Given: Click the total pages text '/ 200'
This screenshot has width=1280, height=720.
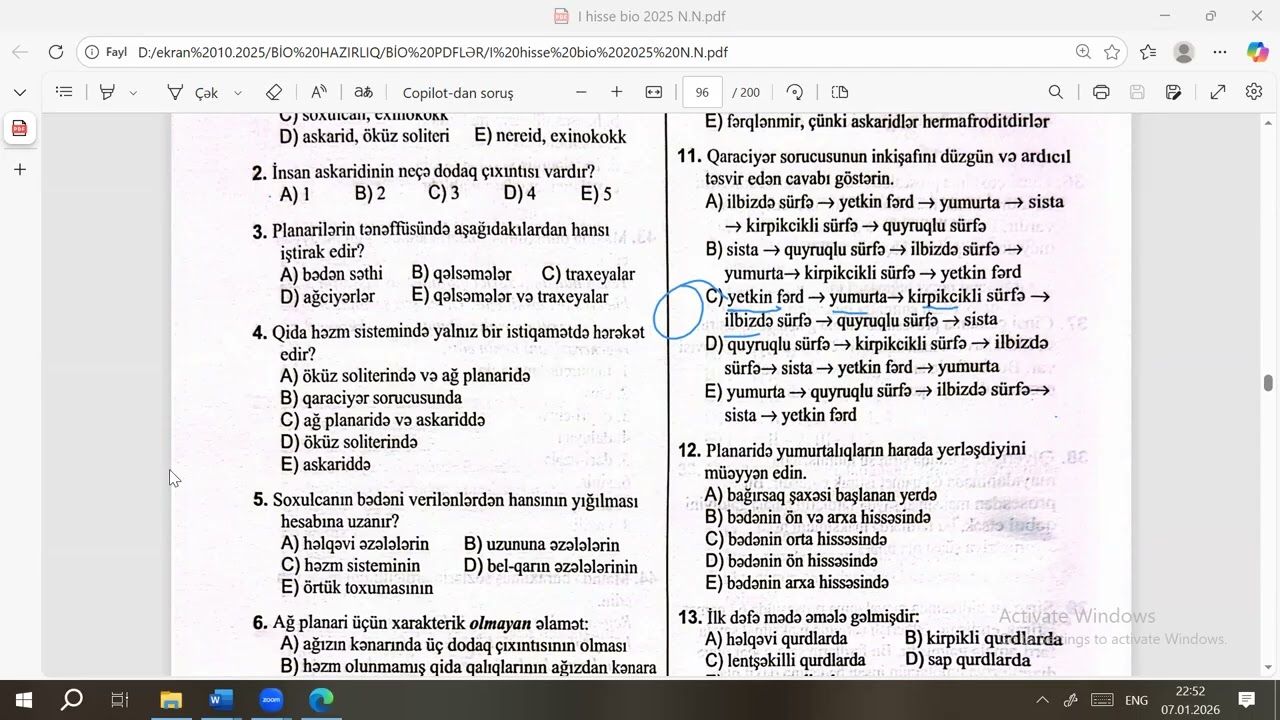Looking at the screenshot, I should [x=746, y=92].
